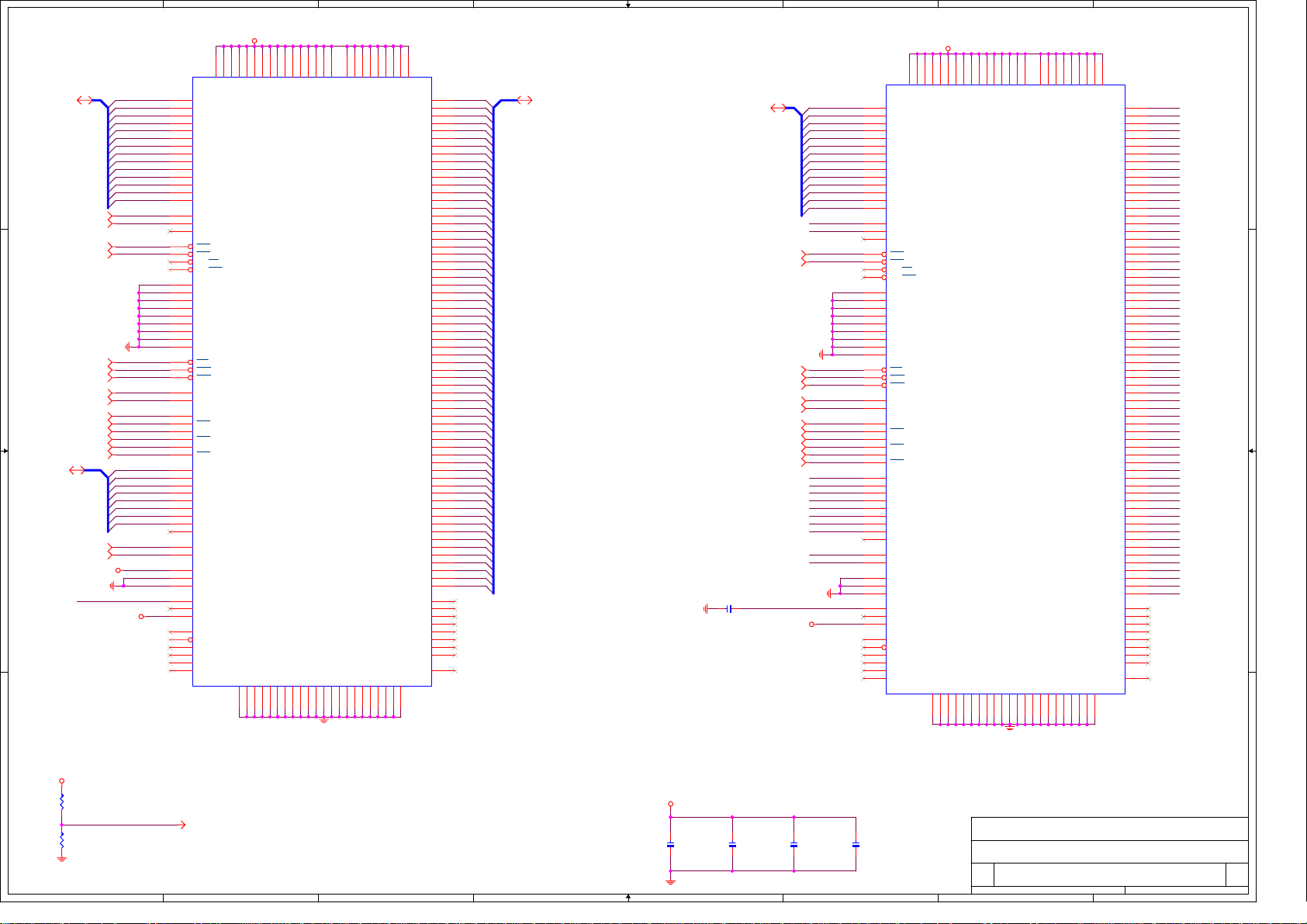Screen dimensions: 1307x924
Task: Select blue bus left of right IC
Action: pyautogui.click(x=800, y=162)
